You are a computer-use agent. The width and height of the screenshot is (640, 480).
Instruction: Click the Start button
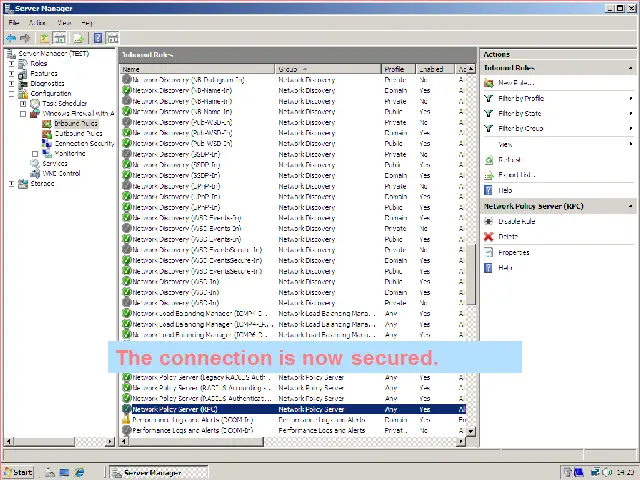(18, 472)
